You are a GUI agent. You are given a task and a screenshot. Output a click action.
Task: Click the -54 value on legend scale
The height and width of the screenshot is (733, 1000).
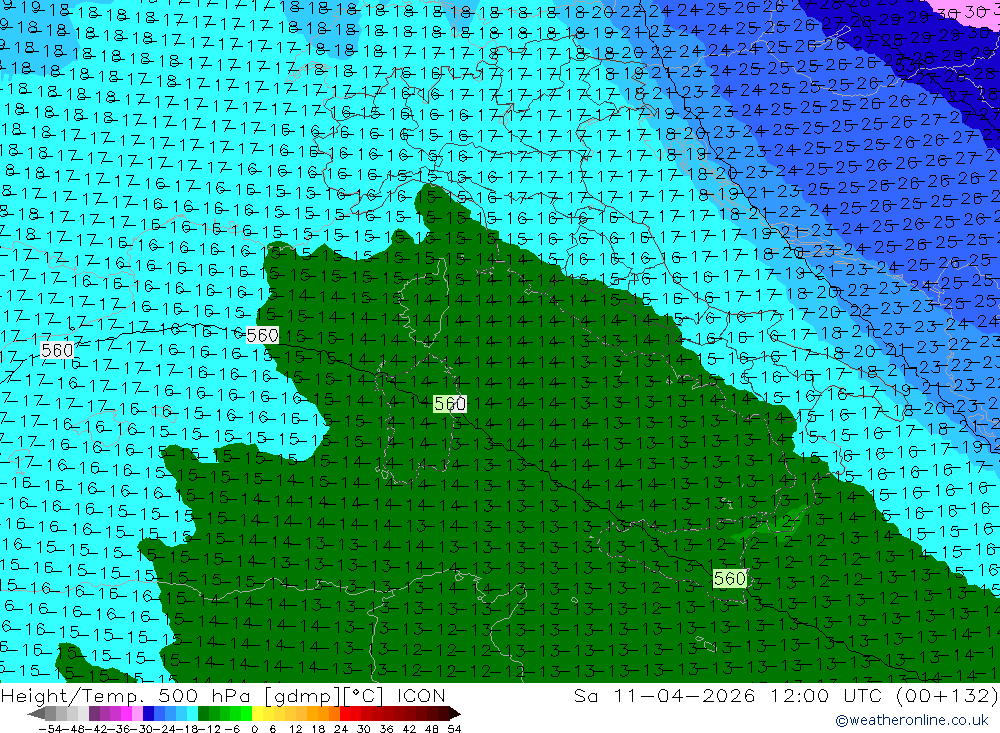point(50,729)
